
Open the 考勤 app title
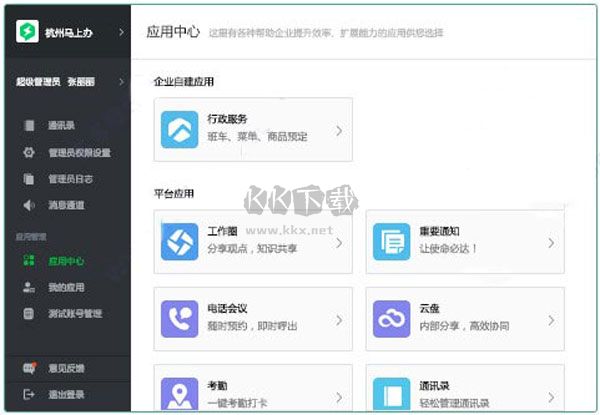click(x=217, y=386)
